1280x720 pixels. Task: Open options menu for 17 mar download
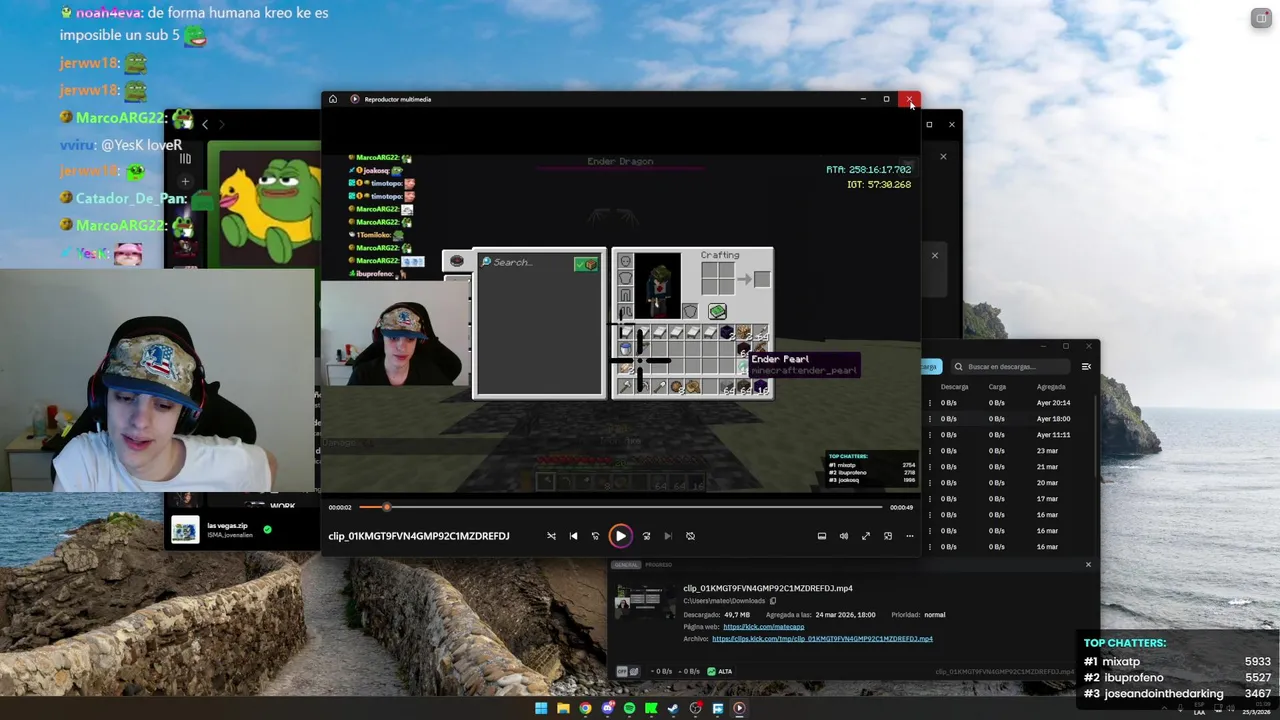(x=929, y=499)
